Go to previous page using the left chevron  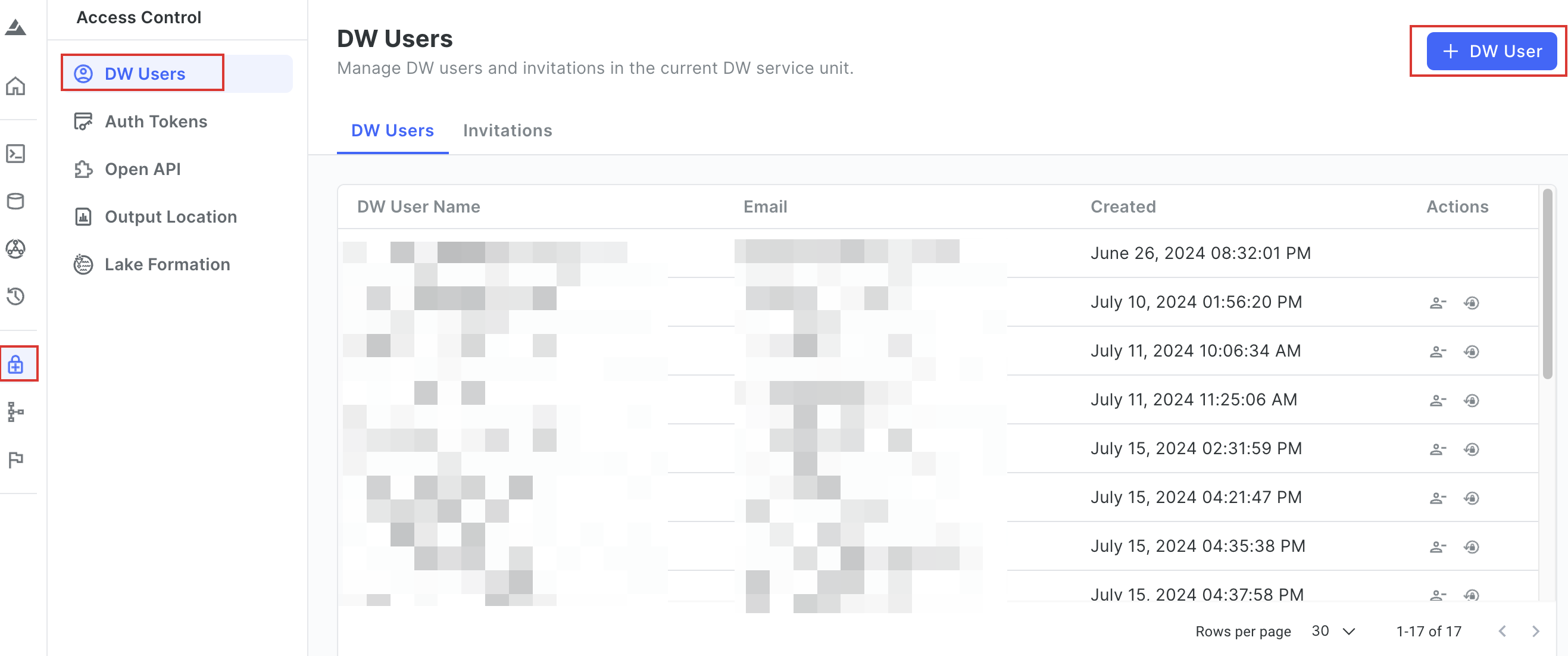pyautogui.click(x=1503, y=631)
